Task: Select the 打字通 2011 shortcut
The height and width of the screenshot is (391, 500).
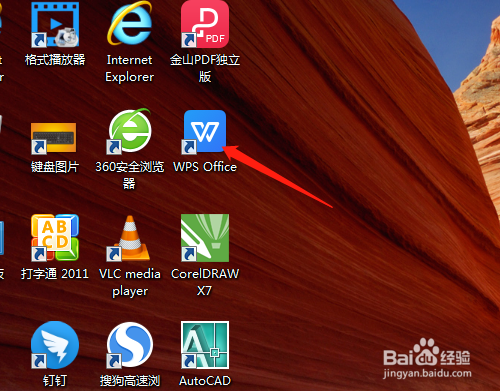Action: point(55,238)
